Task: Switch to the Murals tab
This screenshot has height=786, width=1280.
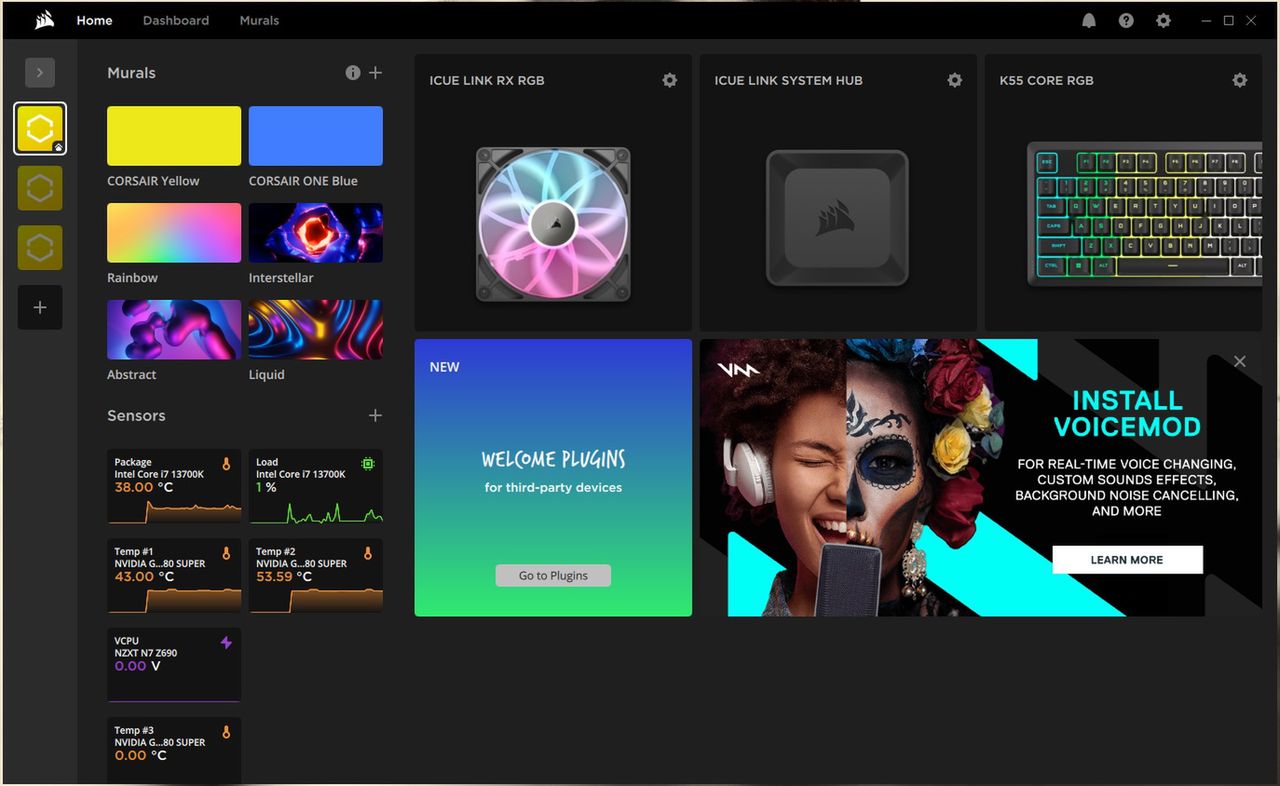Action: [x=259, y=20]
